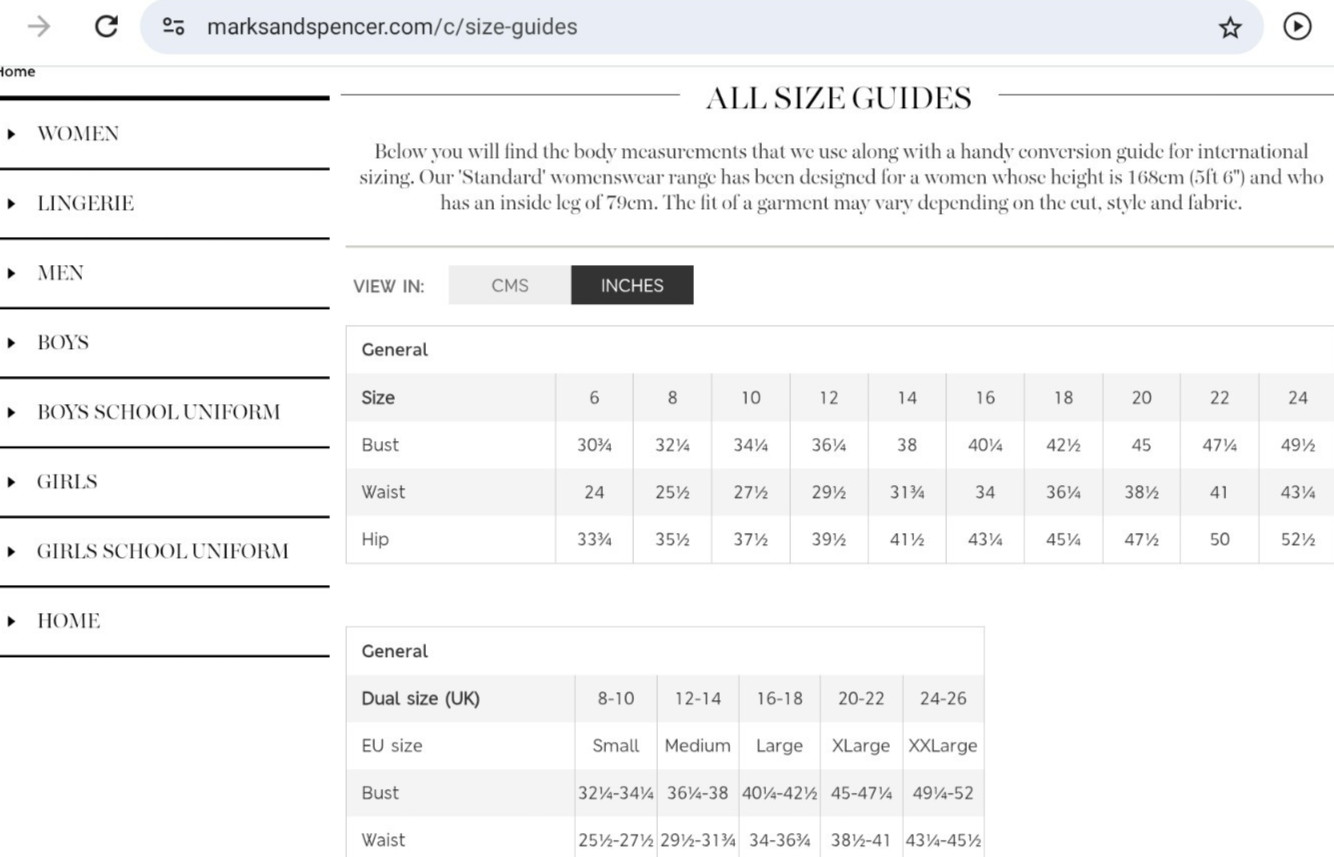Click the ALL SIZE GUIDES heading
This screenshot has height=857, width=1334.
tap(838, 98)
